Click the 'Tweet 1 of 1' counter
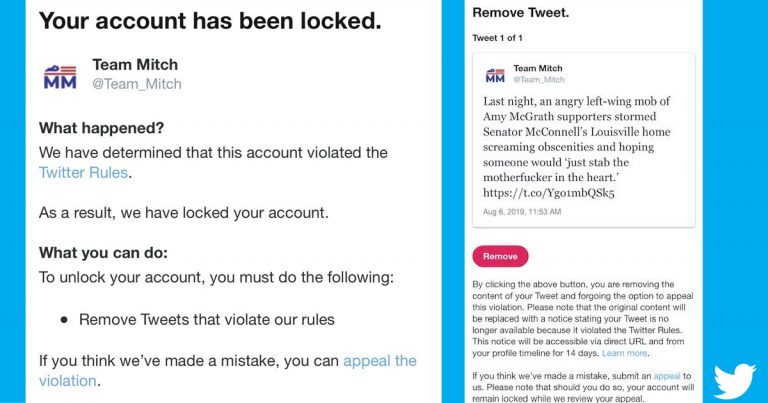This screenshot has height=403, width=768. tap(497, 38)
